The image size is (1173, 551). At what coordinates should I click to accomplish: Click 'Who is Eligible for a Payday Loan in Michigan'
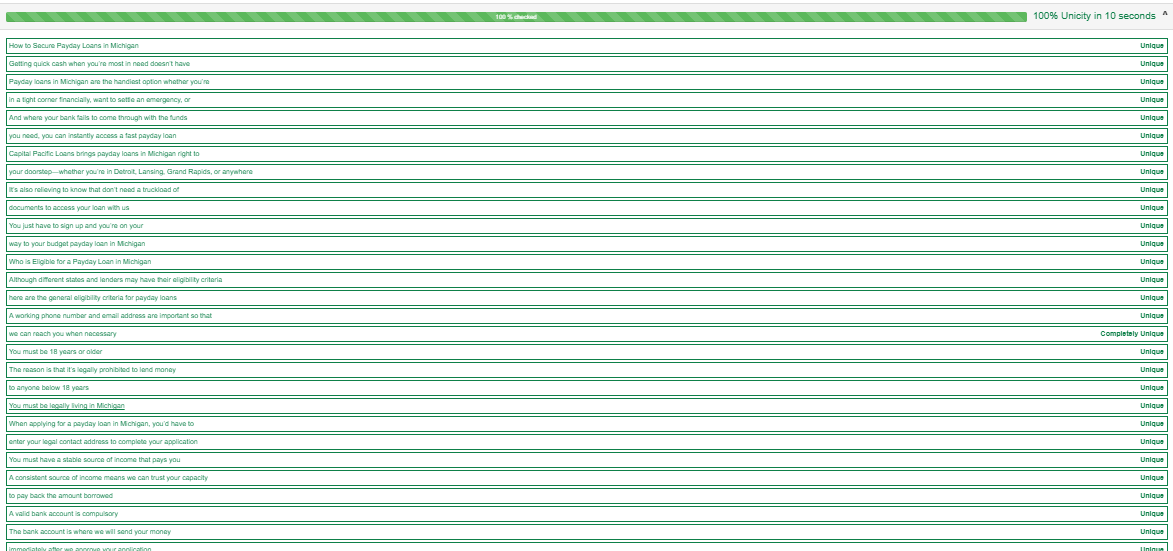[586, 262]
